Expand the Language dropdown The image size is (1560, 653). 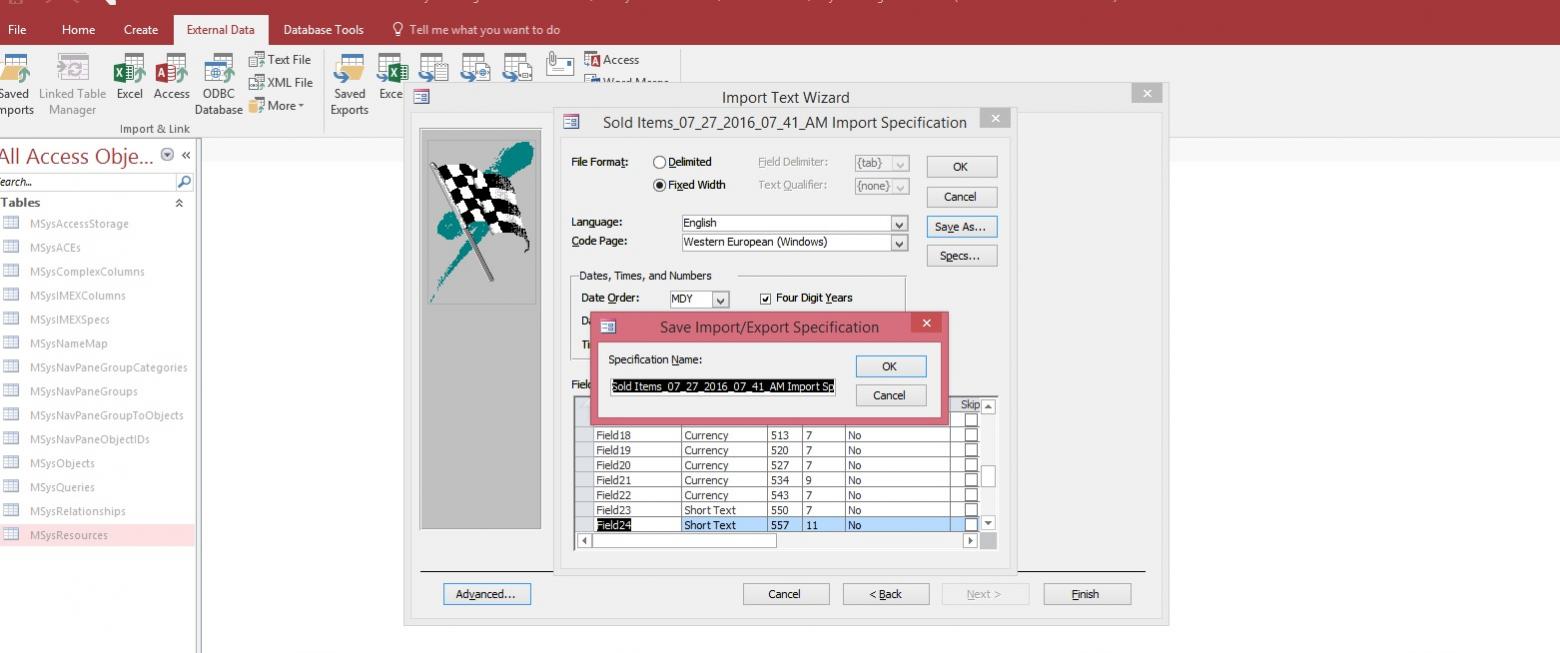pos(898,223)
